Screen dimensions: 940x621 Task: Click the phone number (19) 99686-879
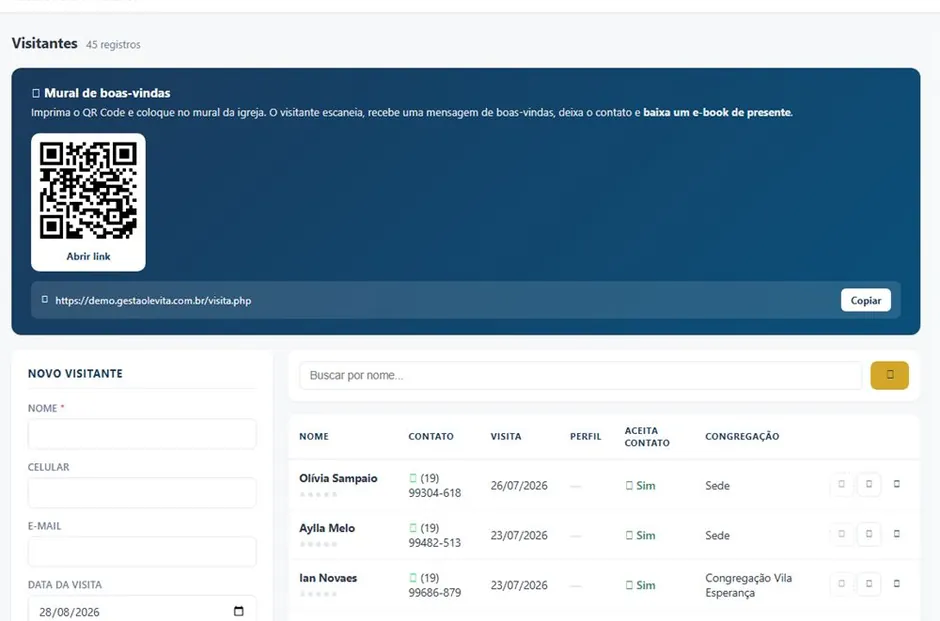435,585
